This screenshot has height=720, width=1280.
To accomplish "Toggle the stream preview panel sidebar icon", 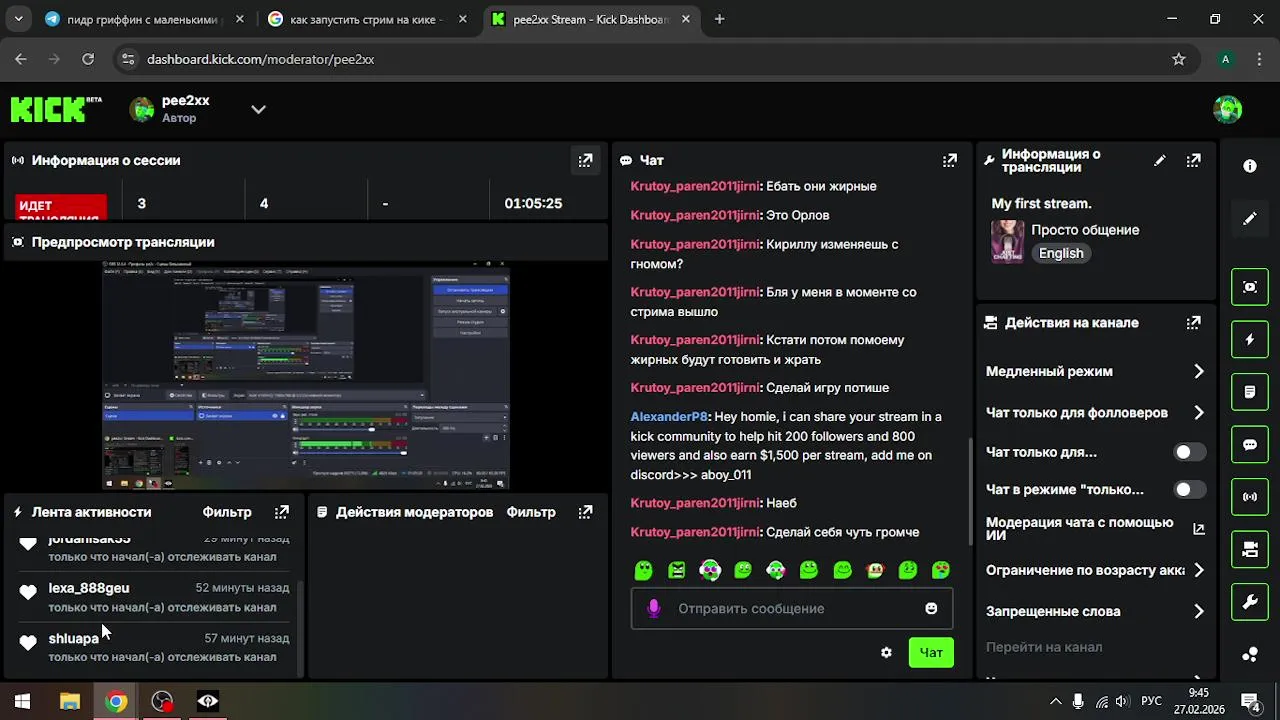I will pos(1250,287).
